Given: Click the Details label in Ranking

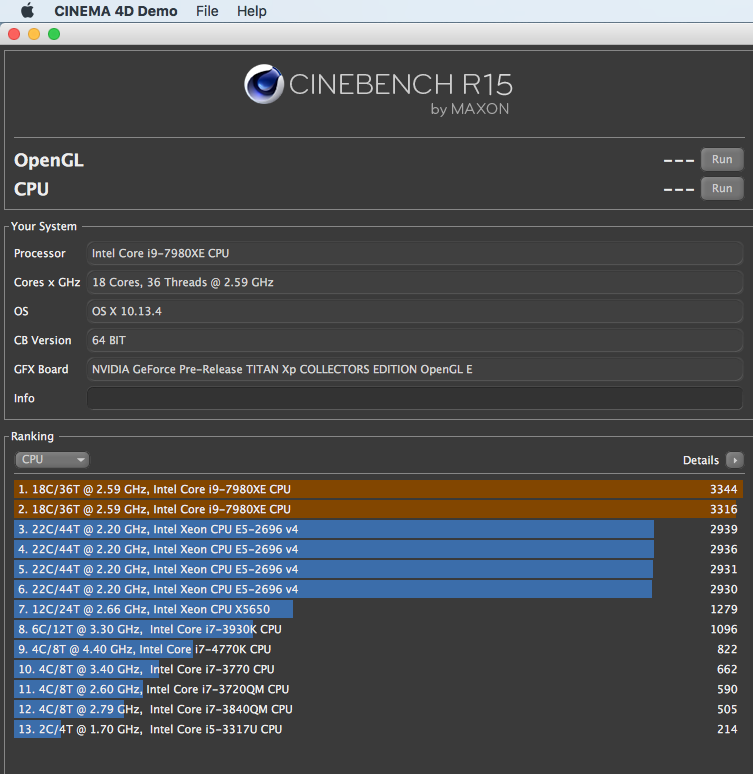Looking at the screenshot, I should coord(701,460).
